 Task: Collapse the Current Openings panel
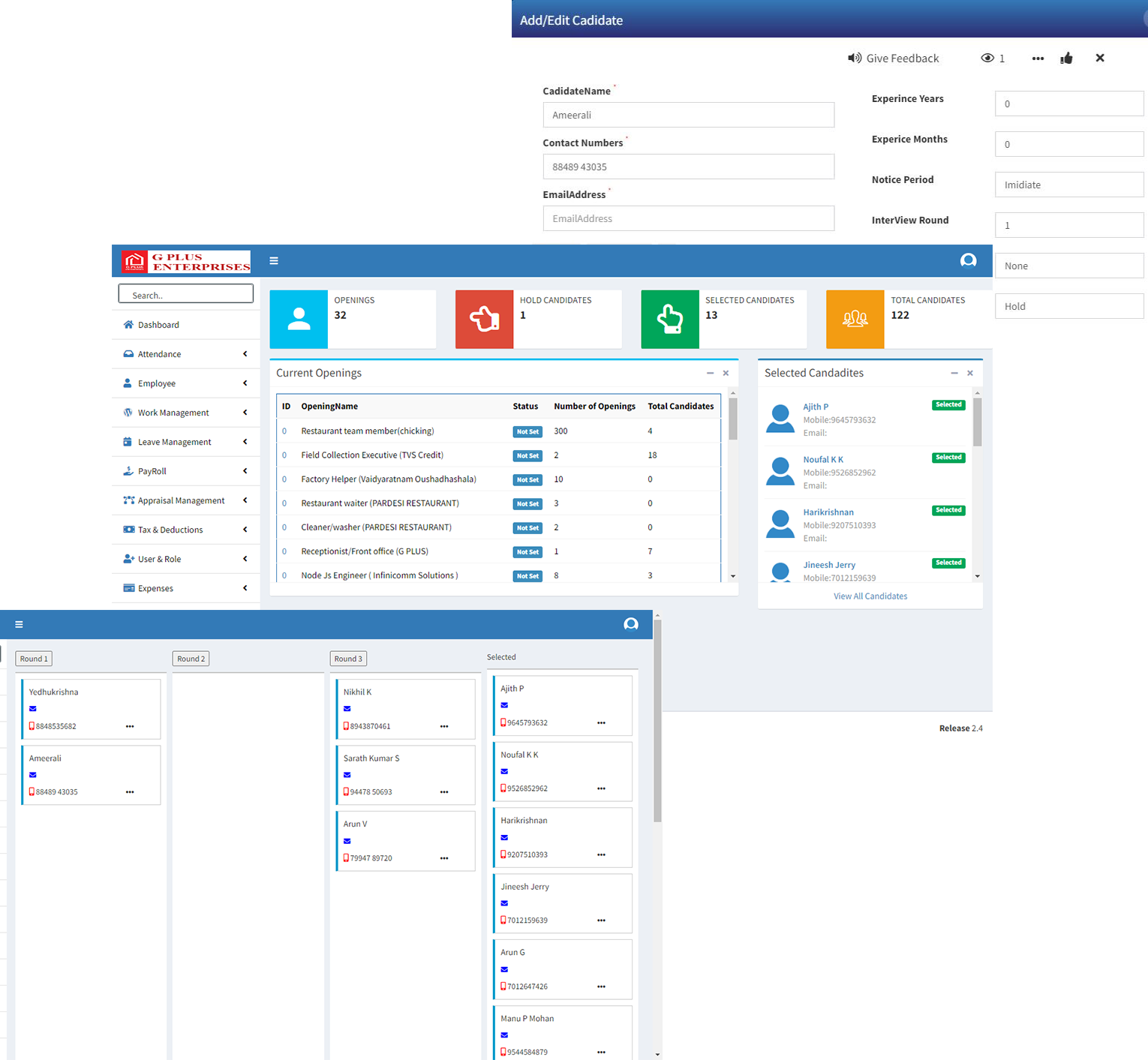click(710, 373)
